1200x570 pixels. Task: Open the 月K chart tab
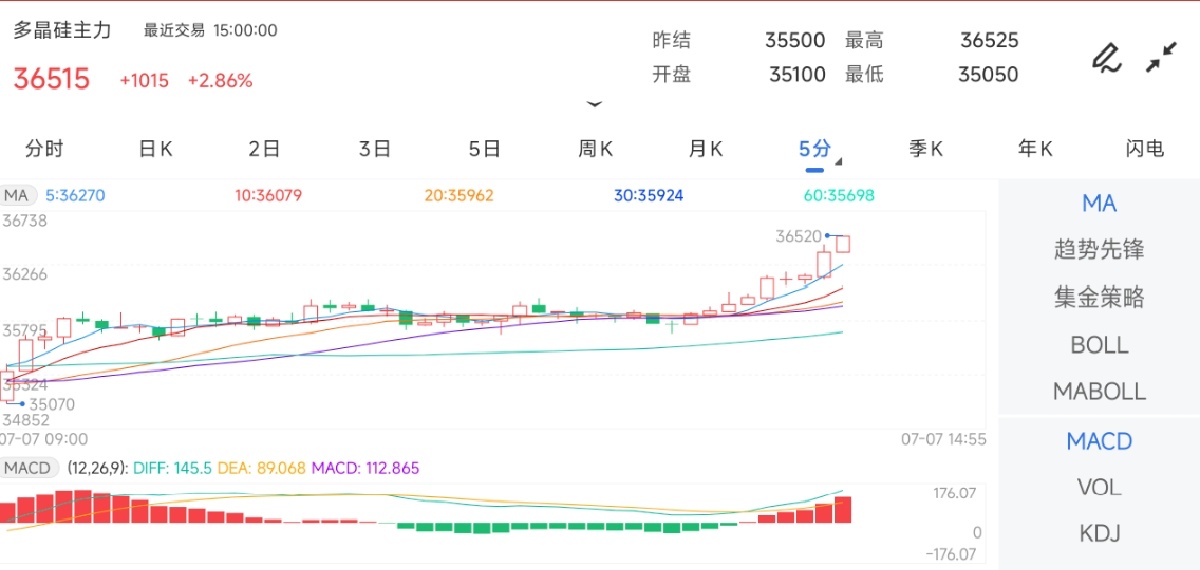click(x=705, y=149)
